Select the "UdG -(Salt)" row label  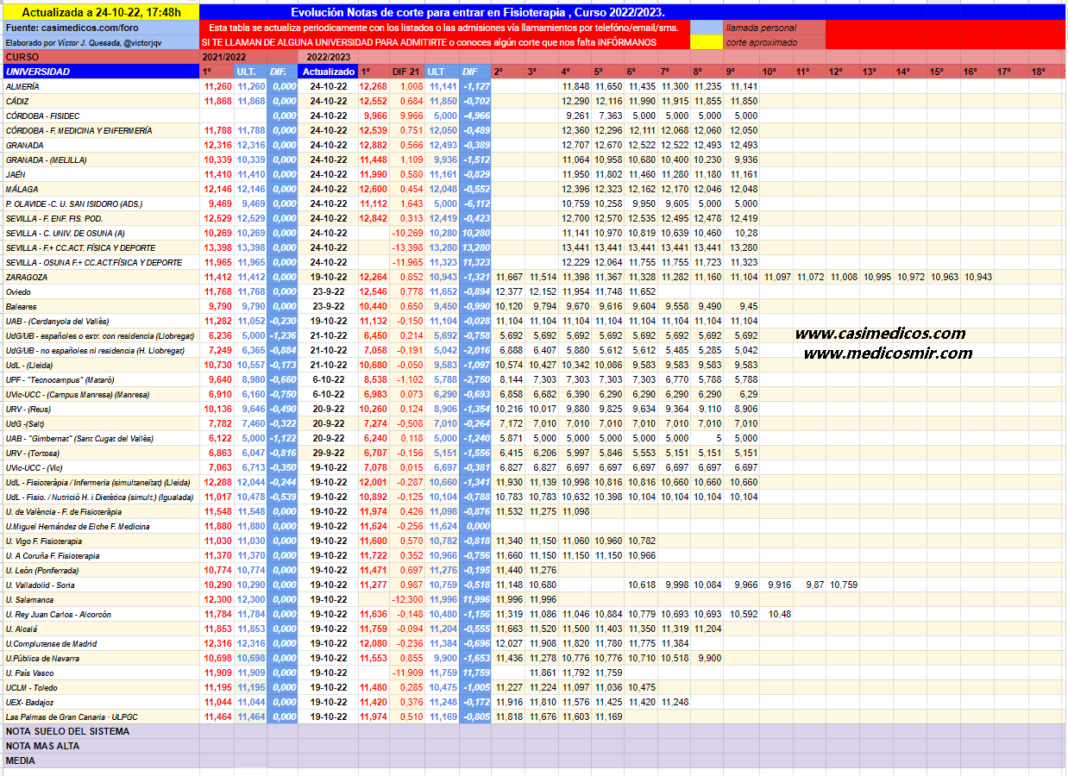pos(25,424)
